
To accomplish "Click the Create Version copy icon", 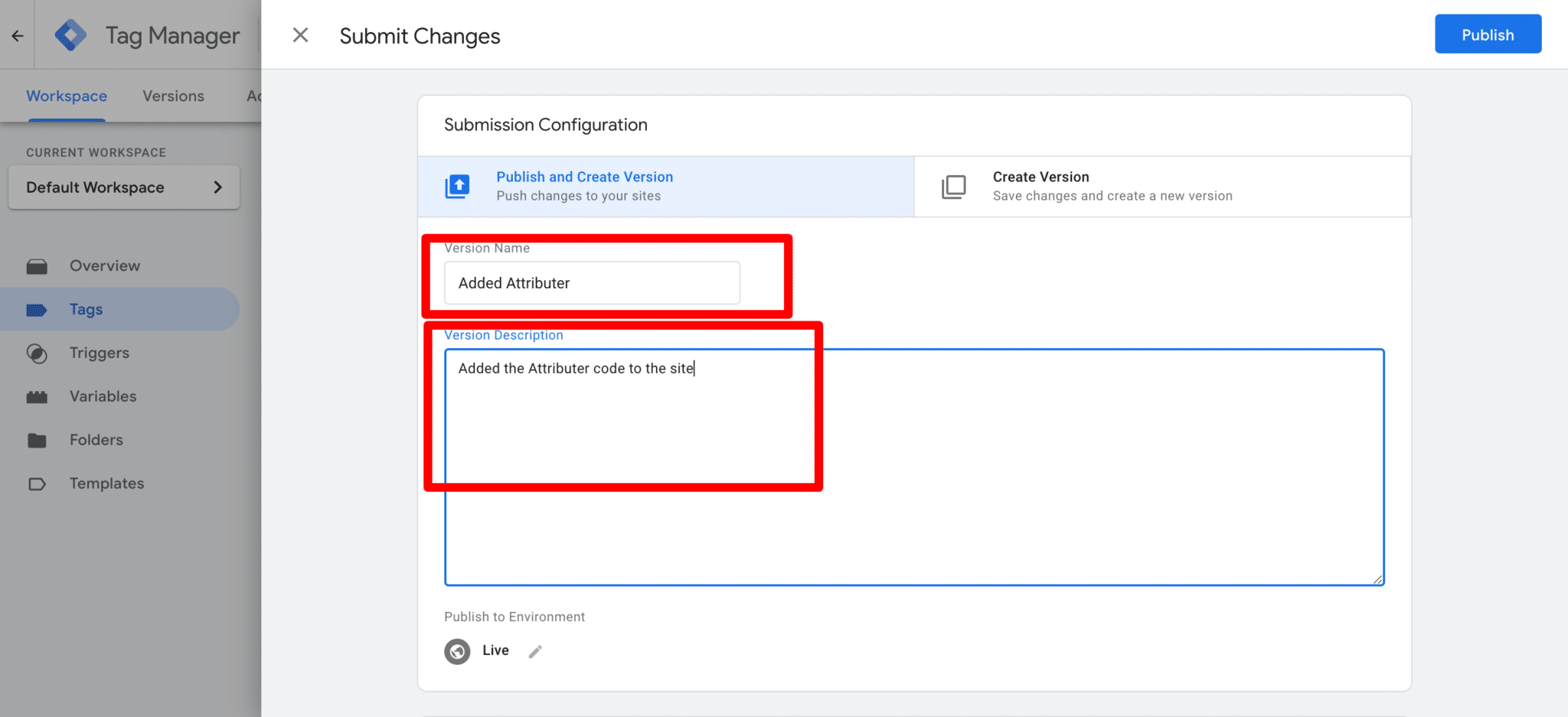I will 954,187.
